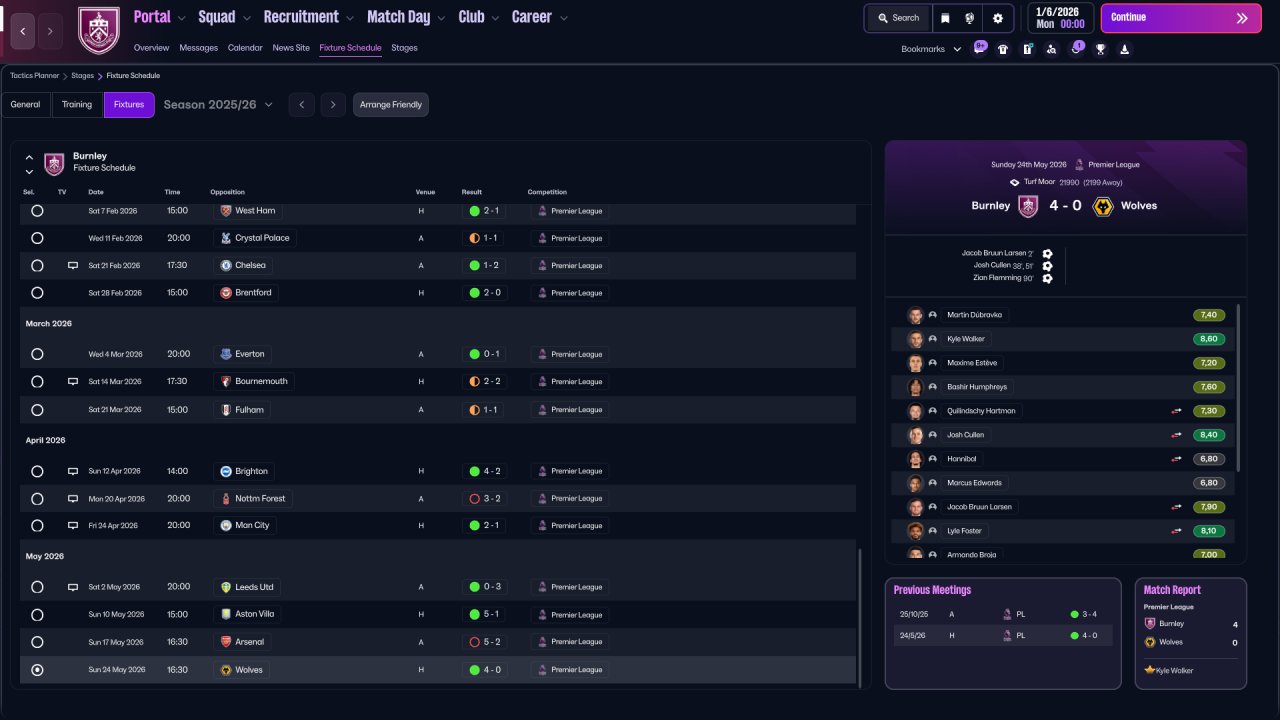Open the Messages submenu tab
1280x720 pixels.
tap(198, 48)
